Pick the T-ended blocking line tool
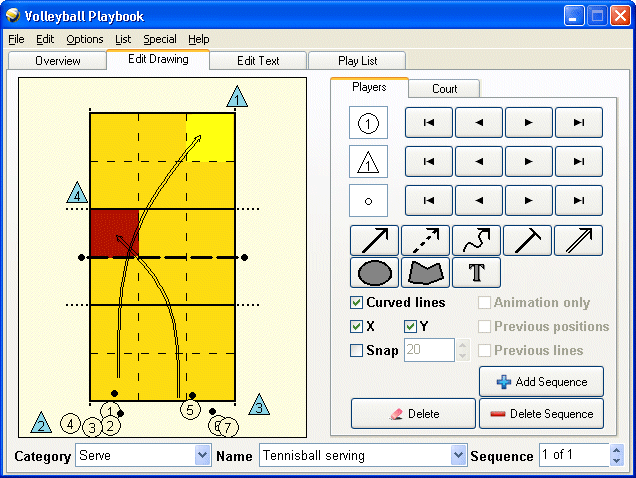Screen dimensions: 636x478 (x=527, y=241)
